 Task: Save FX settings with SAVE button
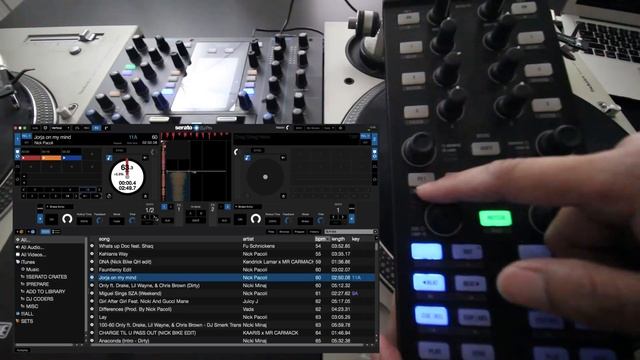(x=196, y=220)
